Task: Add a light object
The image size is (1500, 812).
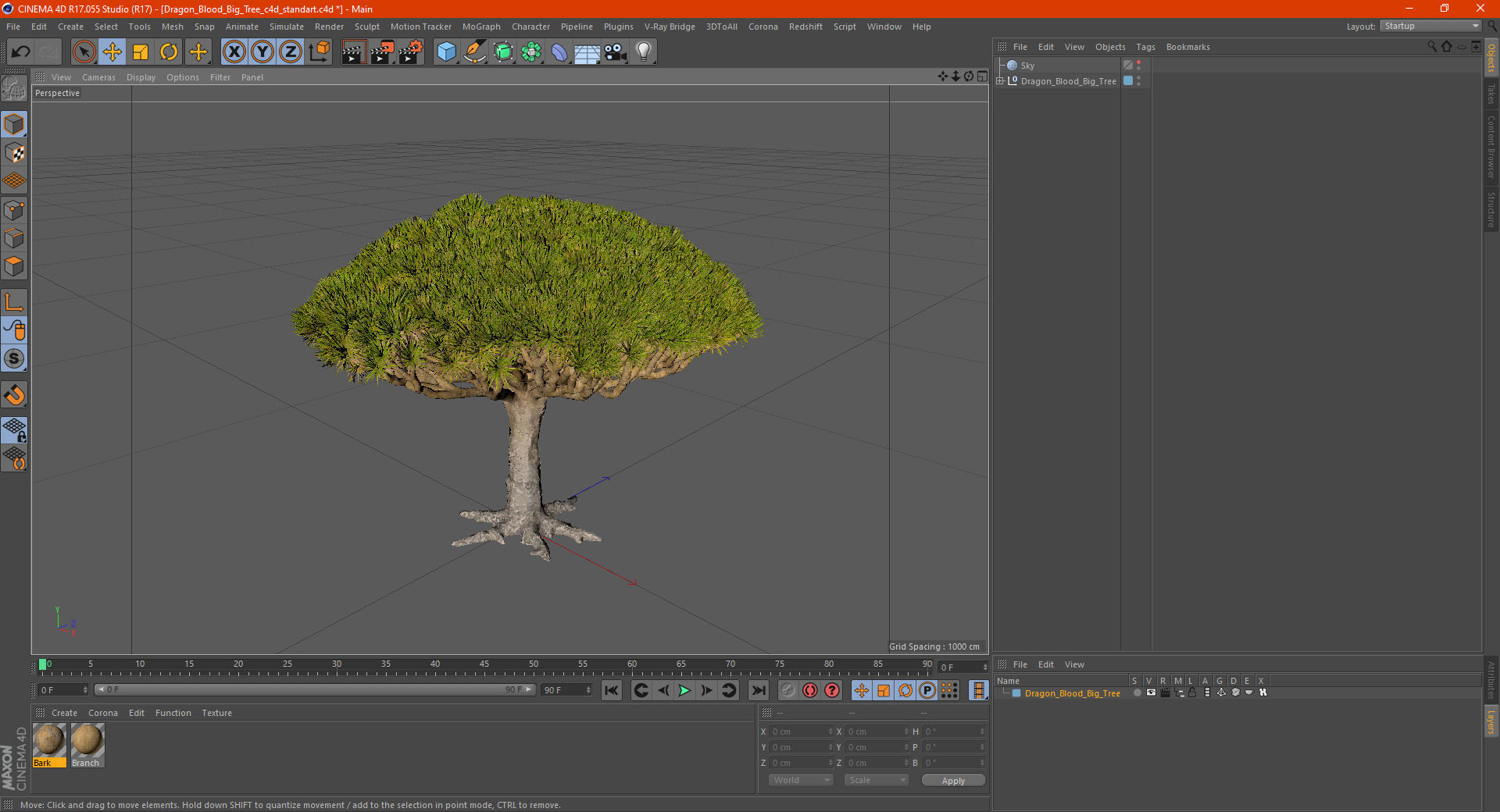Action: 644,52
